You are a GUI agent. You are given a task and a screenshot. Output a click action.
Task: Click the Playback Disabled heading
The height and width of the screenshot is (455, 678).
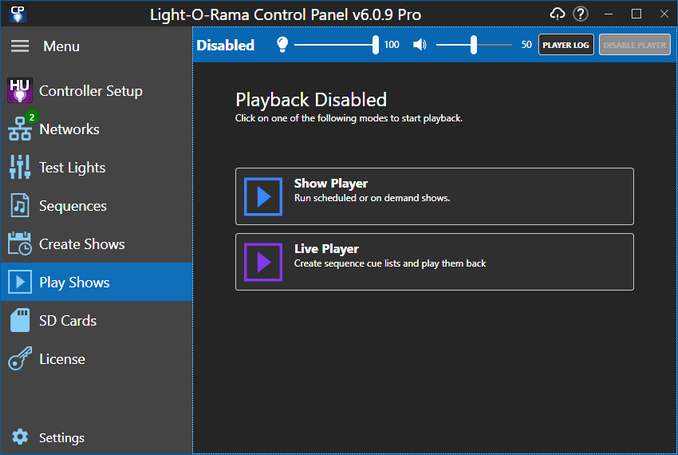coord(311,100)
